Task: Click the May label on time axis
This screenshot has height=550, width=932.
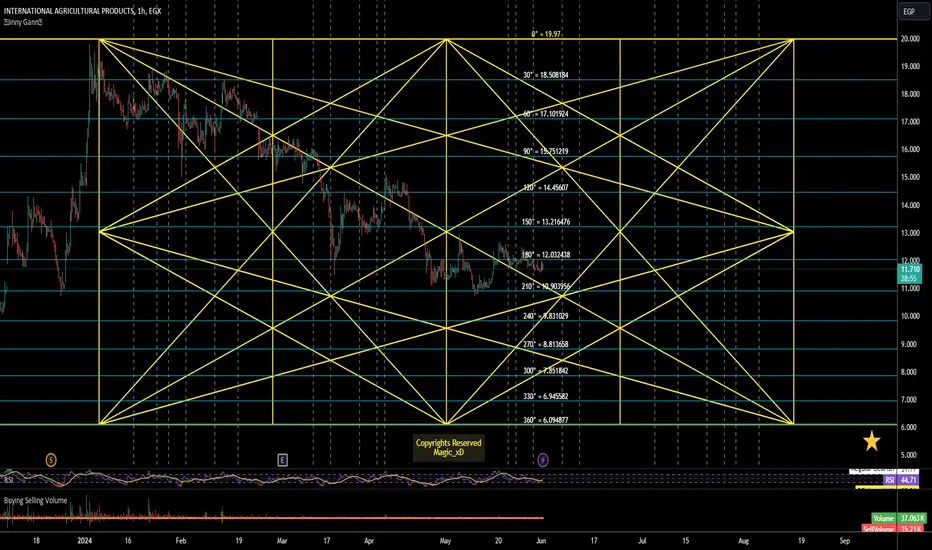Action: point(445,541)
